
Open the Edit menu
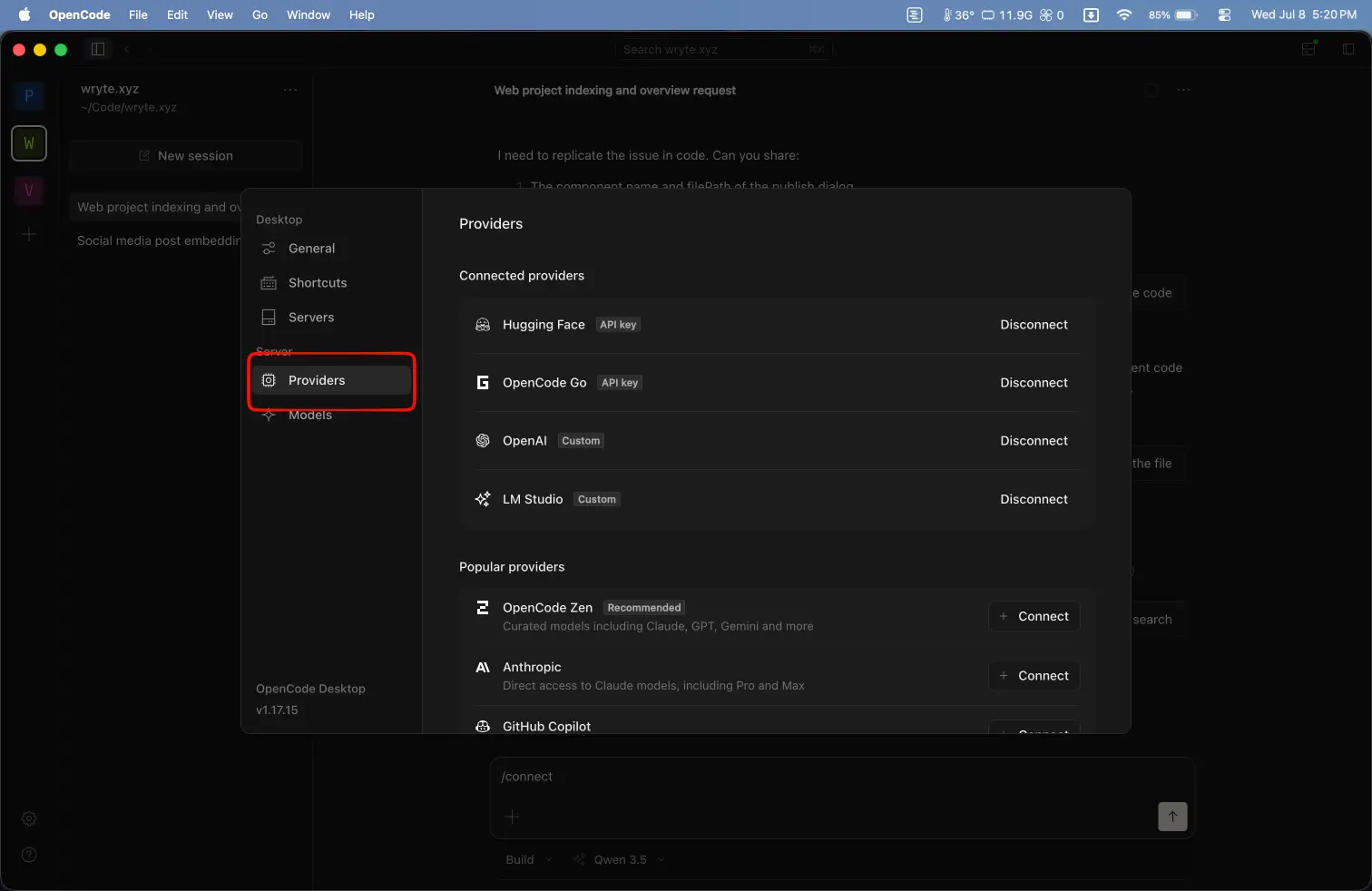pos(177,15)
